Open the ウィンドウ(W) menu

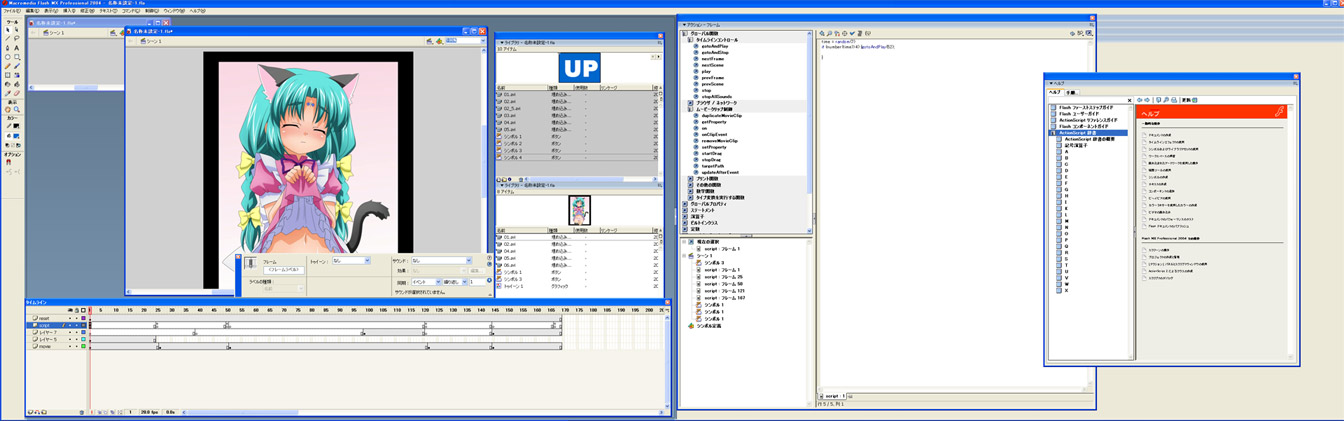pos(173,11)
